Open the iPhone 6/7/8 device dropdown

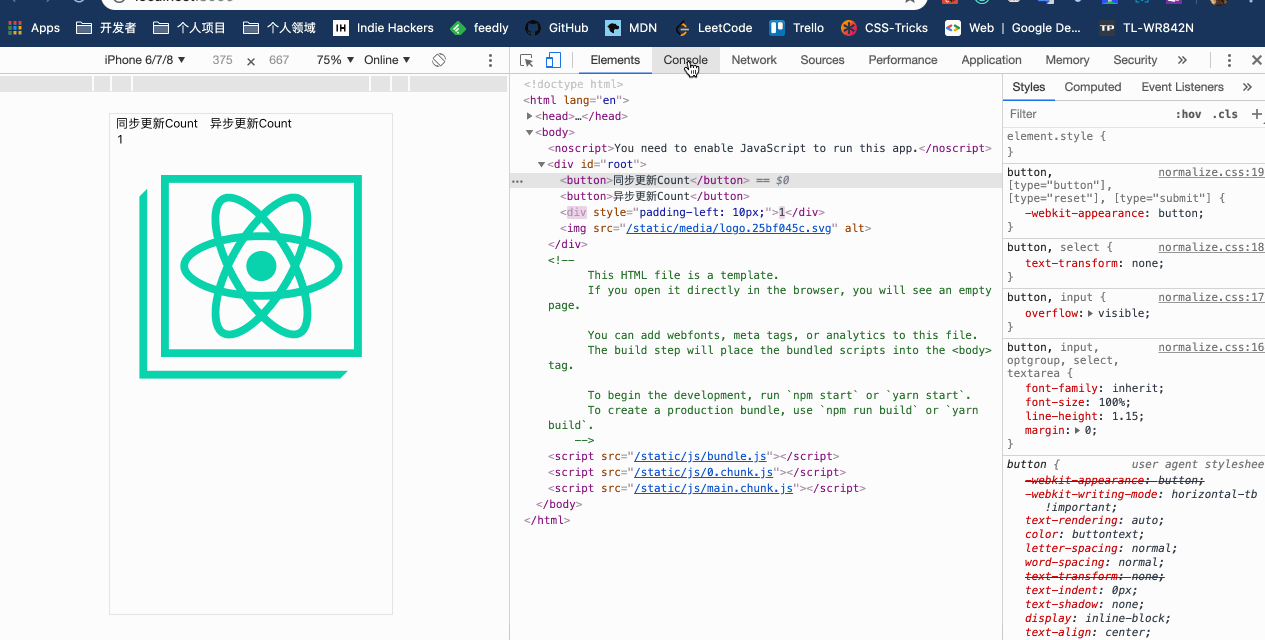click(x=145, y=60)
